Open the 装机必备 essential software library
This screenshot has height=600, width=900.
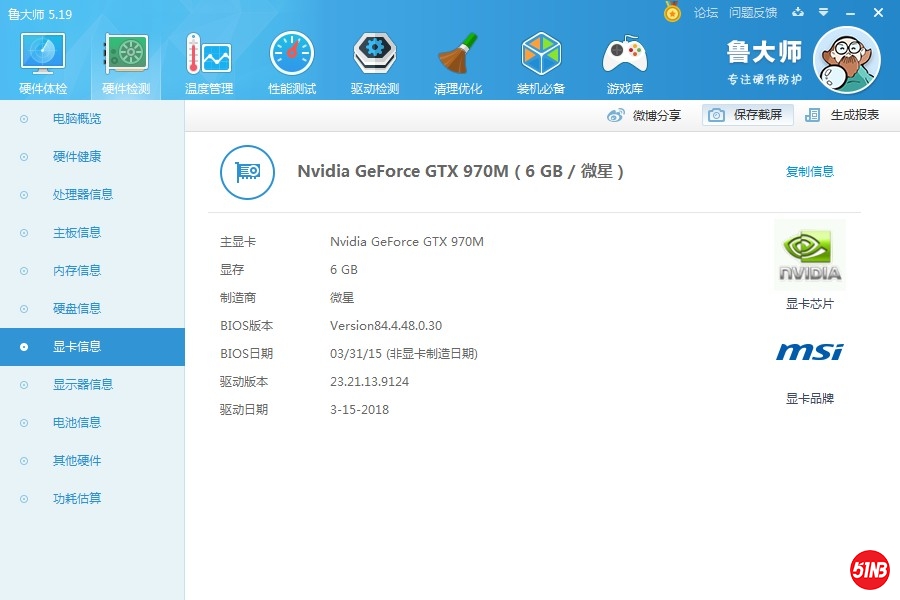click(540, 60)
